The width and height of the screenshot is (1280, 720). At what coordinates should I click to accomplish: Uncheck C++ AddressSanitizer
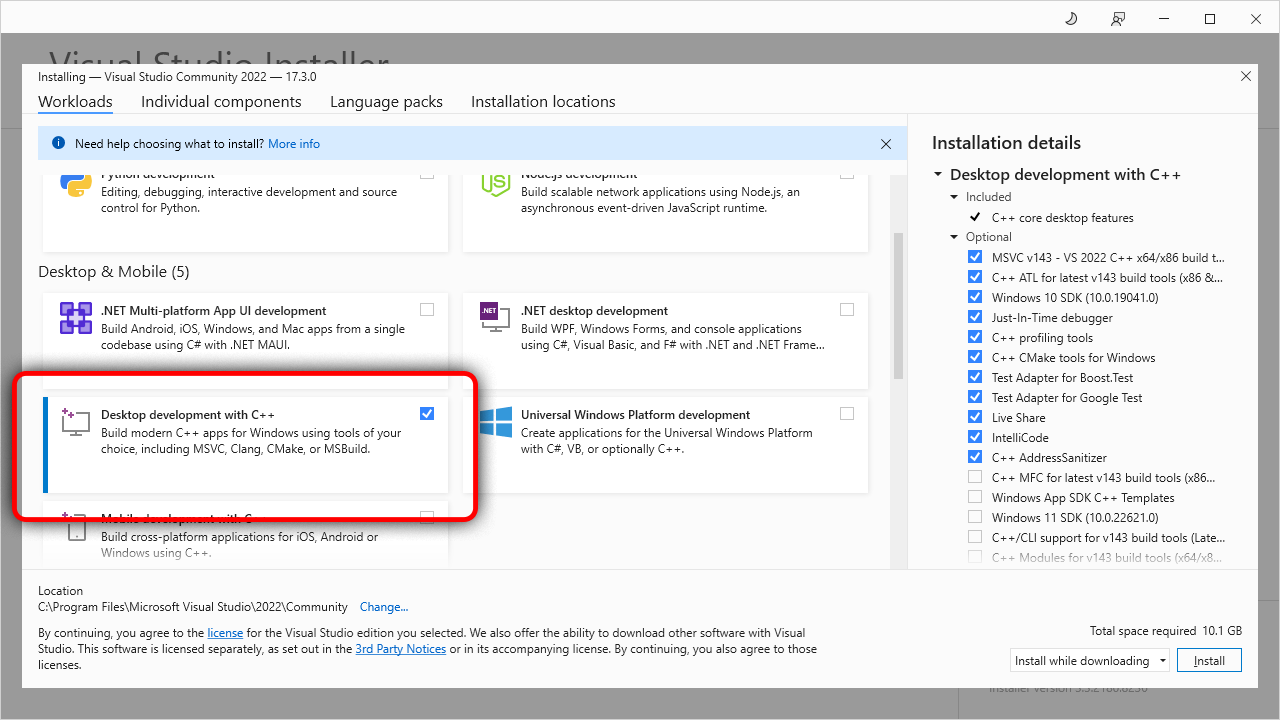(975, 457)
